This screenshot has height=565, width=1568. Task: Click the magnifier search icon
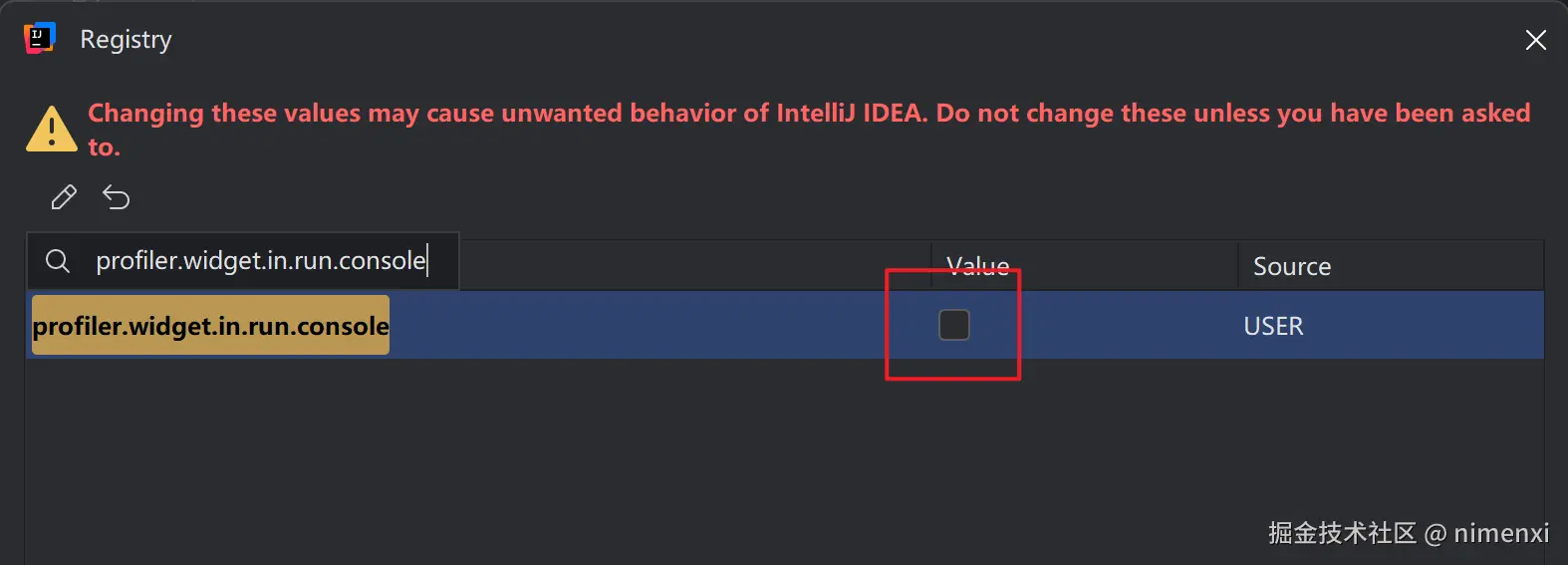click(58, 261)
